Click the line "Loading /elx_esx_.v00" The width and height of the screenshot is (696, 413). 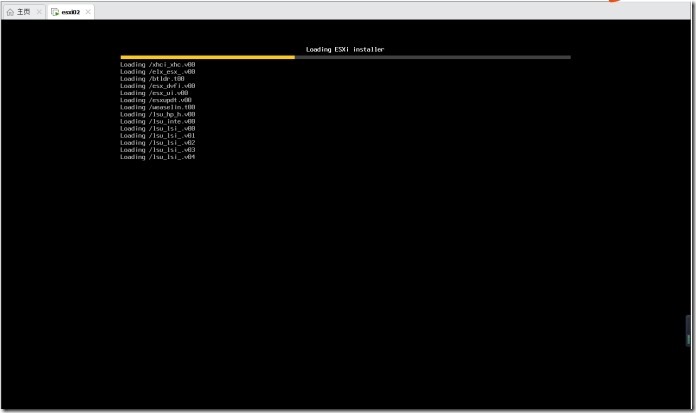point(158,71)
